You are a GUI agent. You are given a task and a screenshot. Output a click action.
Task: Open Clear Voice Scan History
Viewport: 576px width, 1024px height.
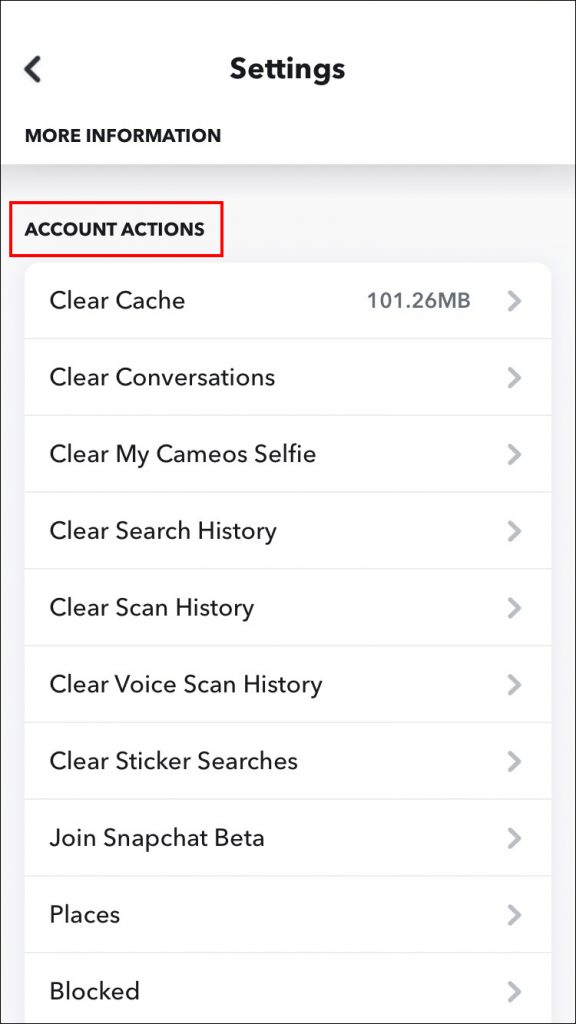point(288,684)
